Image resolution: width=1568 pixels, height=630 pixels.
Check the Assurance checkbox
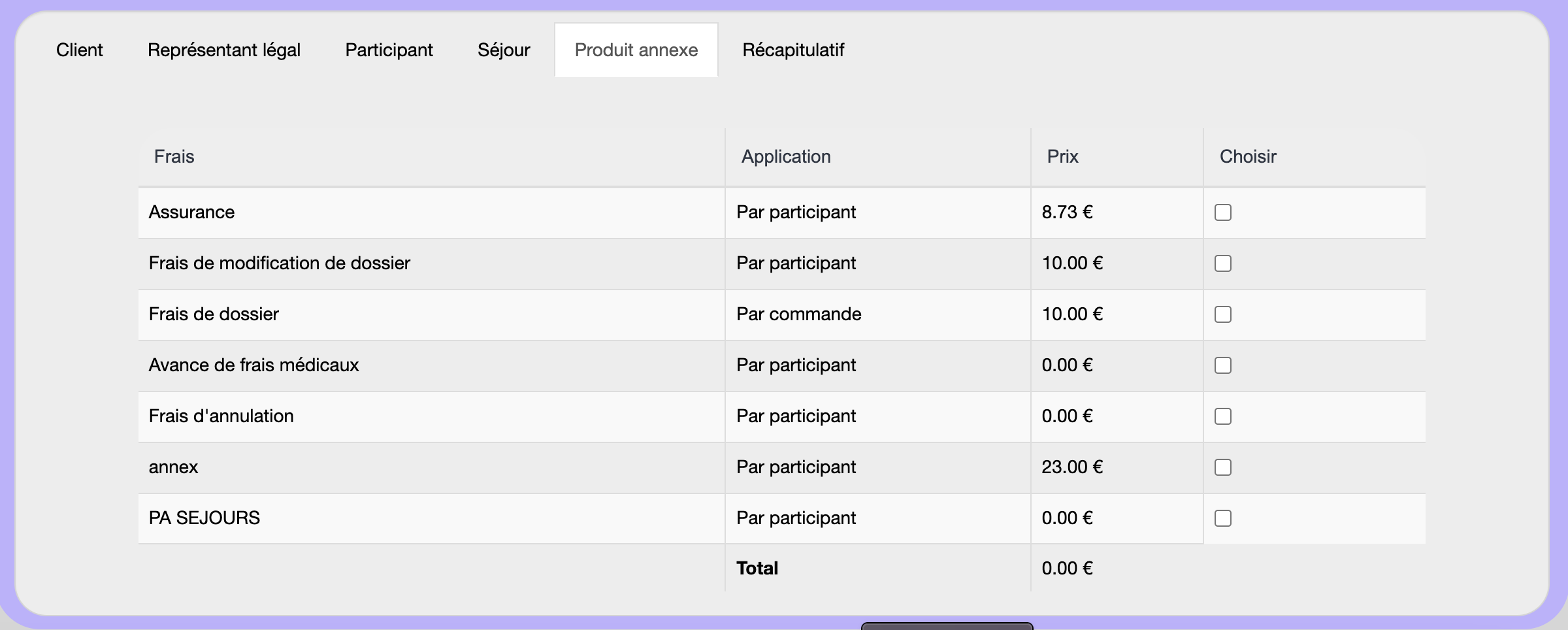(1222, 212)
